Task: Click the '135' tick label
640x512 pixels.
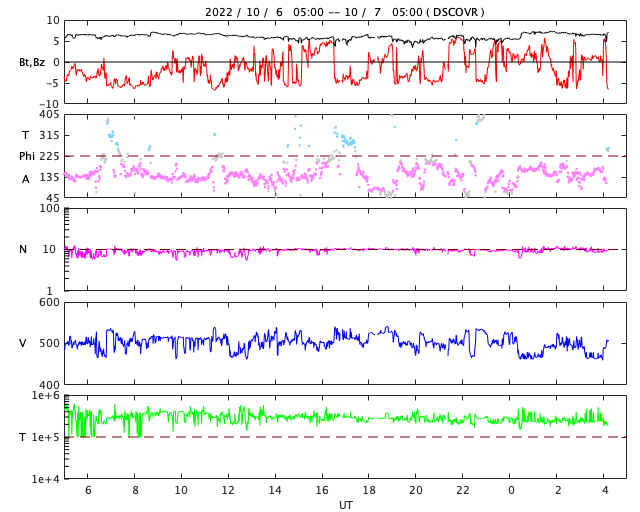Action: tap(49, 177)
